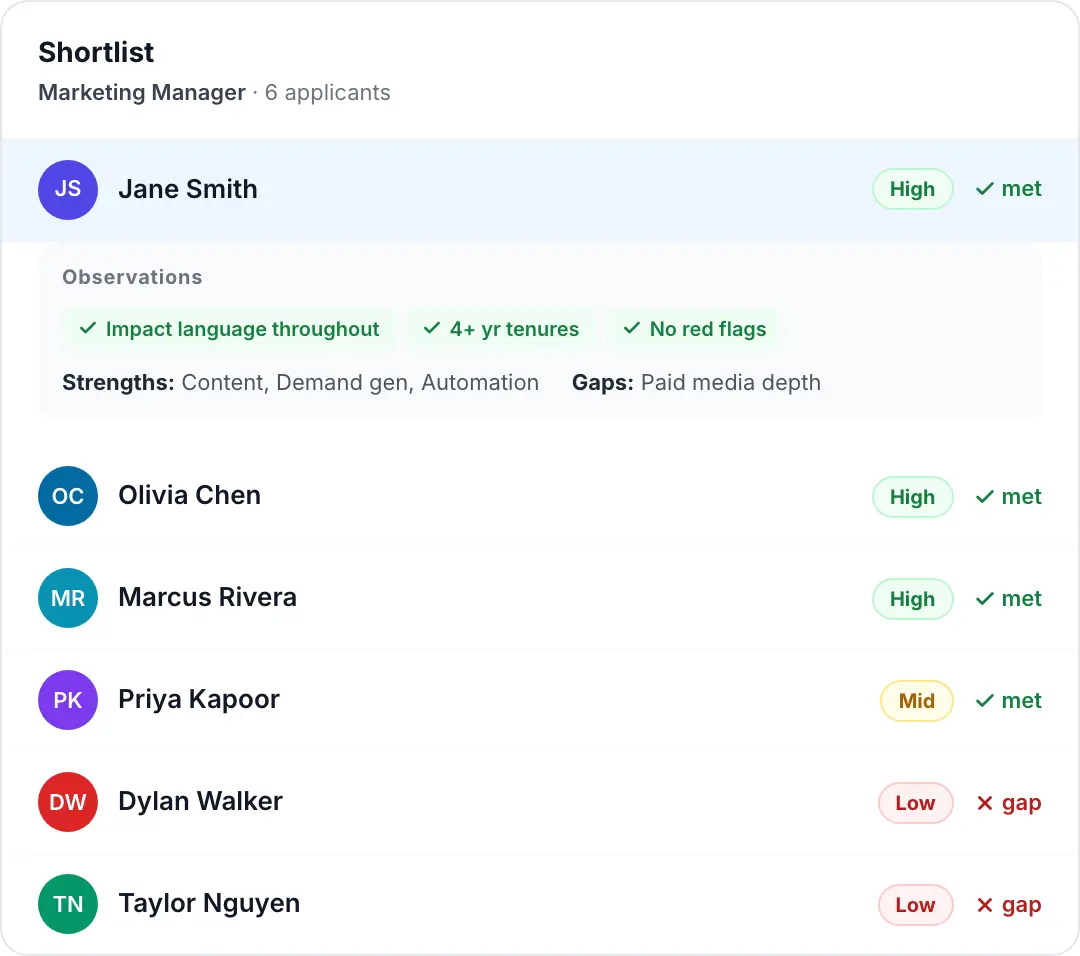Click the High badge on Olivia Chen's row
Image resolution: width=1080 pixels, height=956 pixels.
click(x=912, y=497)
